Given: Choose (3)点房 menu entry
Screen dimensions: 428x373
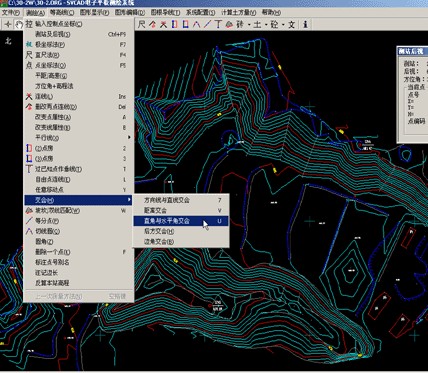Looking at the screenshot, I should click(78, 158).
